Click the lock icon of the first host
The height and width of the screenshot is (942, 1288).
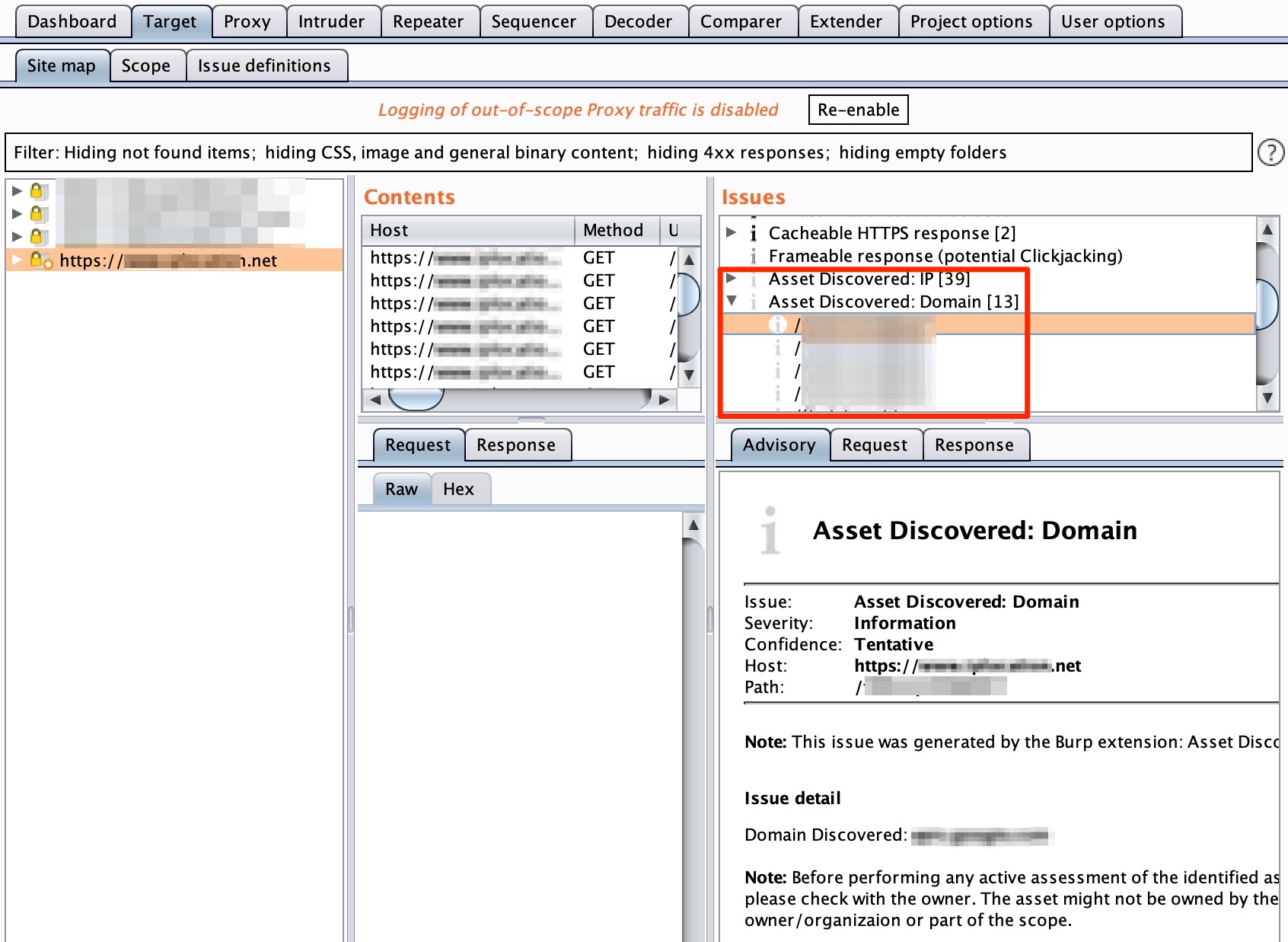click(x=39, y=190)
